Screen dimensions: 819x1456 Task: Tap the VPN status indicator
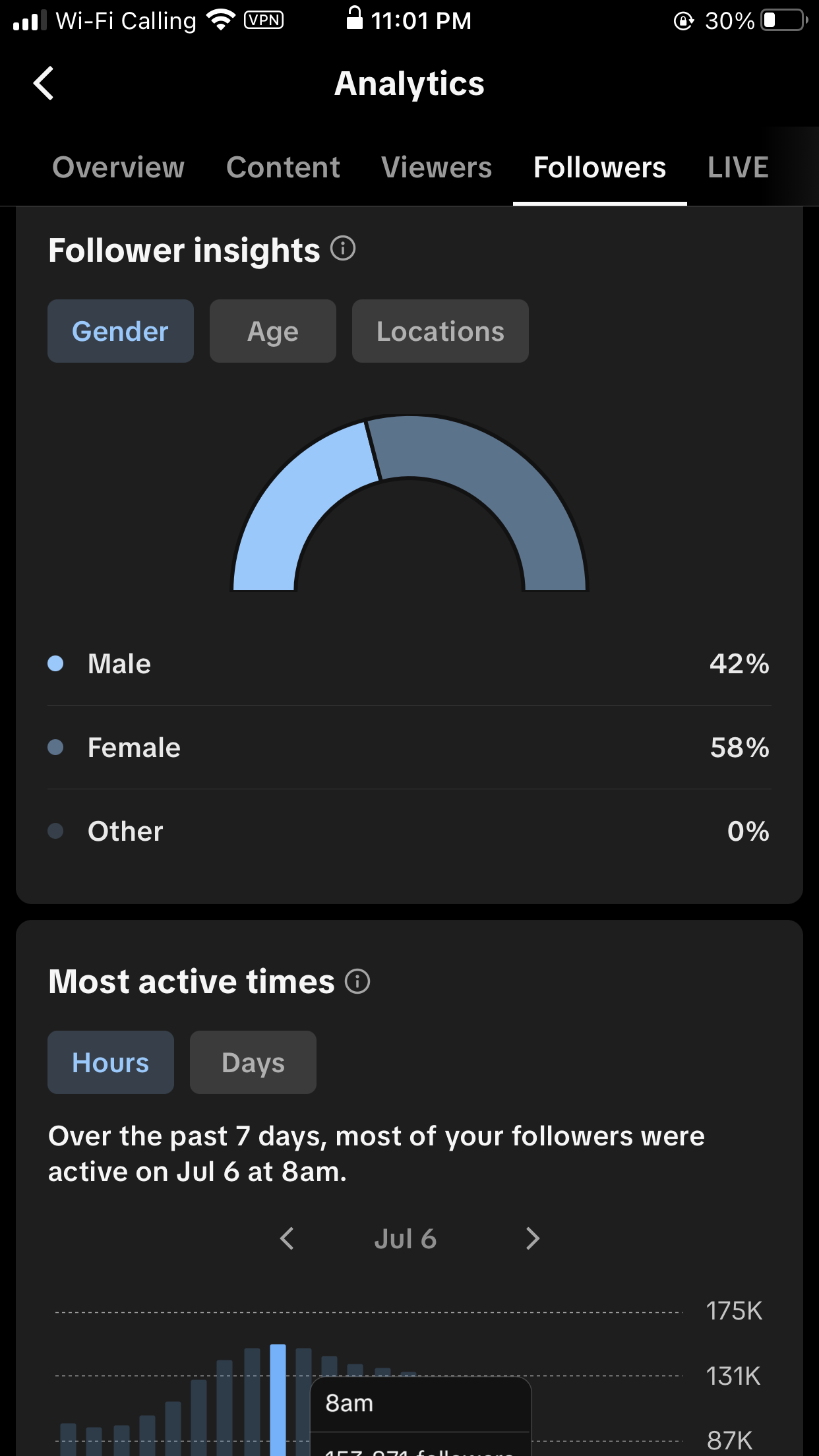tap(264, 20)
